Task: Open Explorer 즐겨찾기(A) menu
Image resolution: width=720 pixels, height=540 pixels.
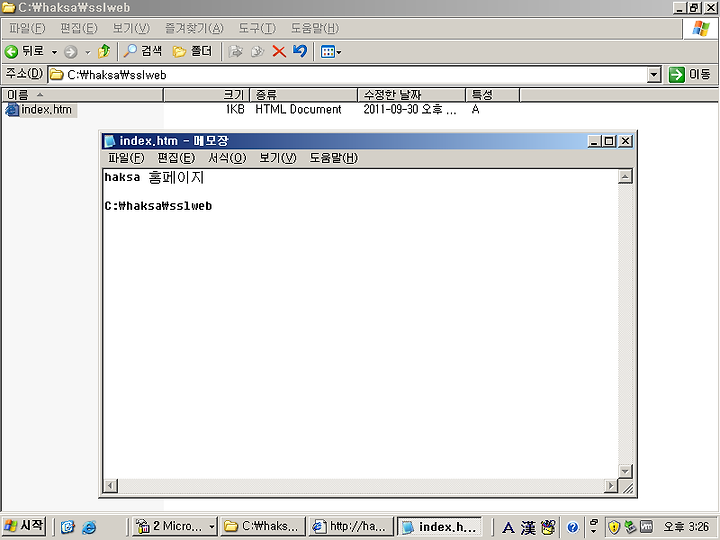Action: click(x=194, y=28)
